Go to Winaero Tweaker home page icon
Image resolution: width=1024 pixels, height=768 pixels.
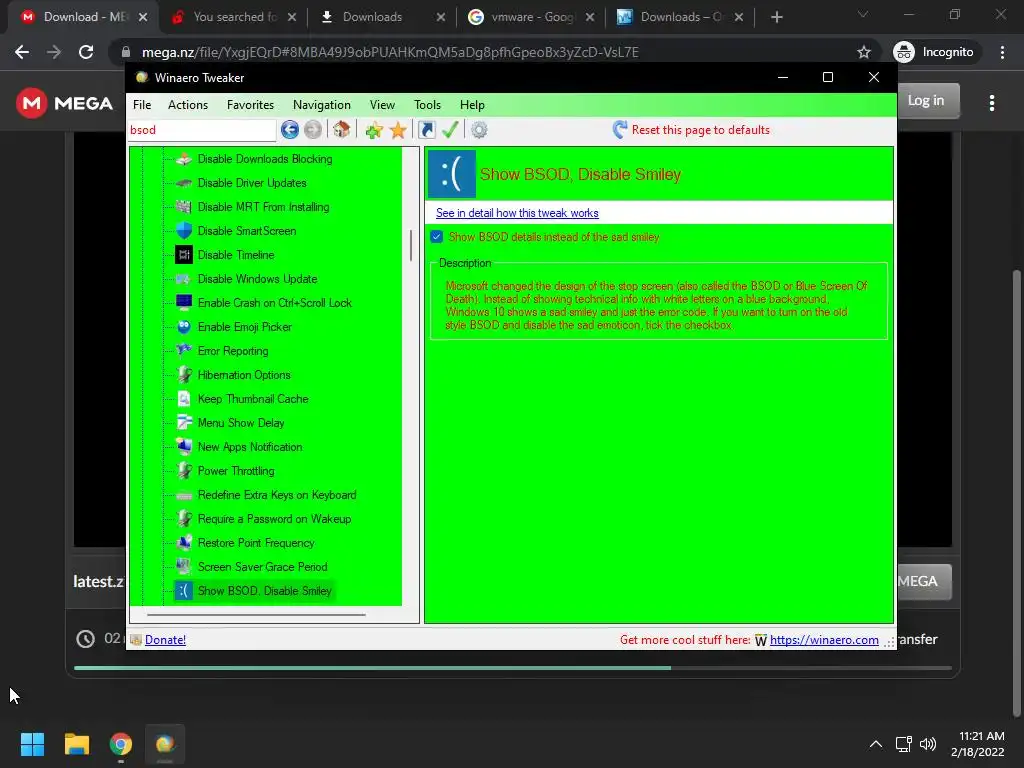[x=342, y=130]
